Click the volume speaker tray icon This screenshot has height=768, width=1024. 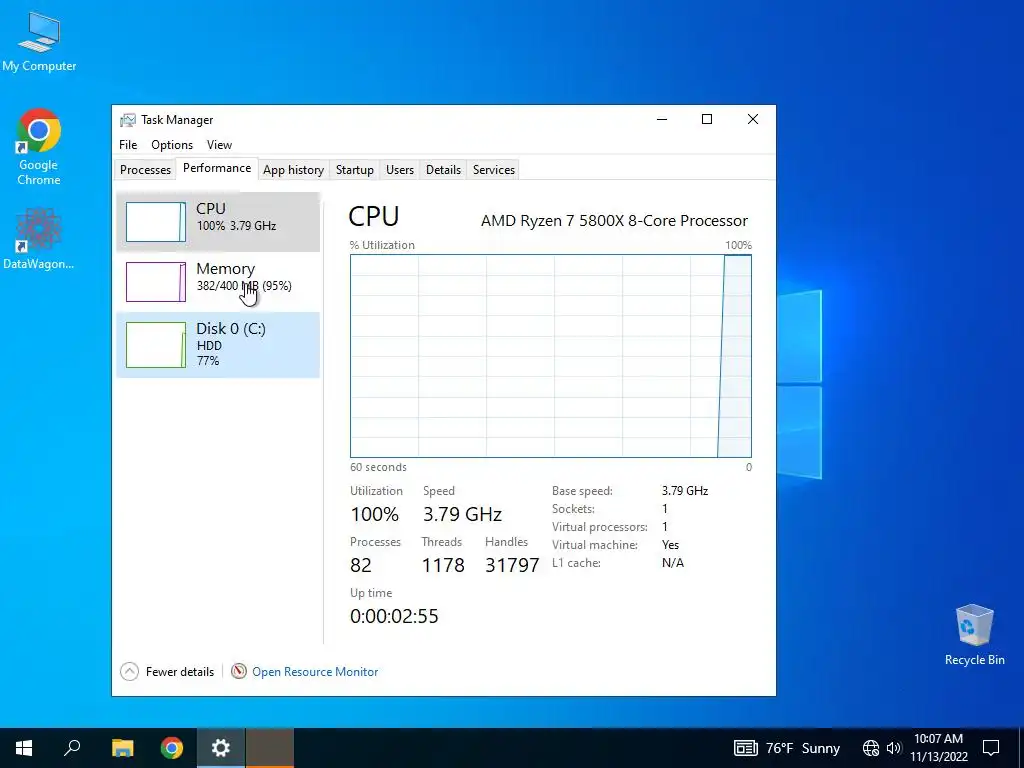[894, 748]
